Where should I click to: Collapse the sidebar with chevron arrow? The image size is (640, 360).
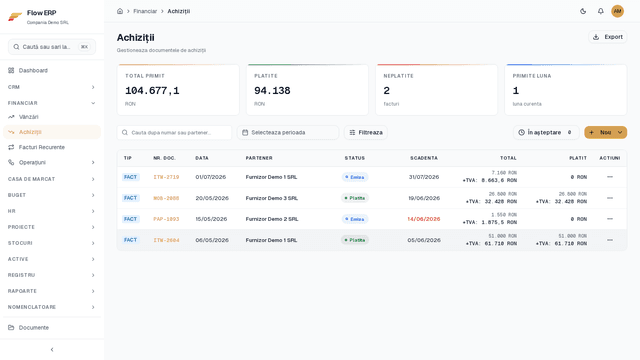[52, 350]
